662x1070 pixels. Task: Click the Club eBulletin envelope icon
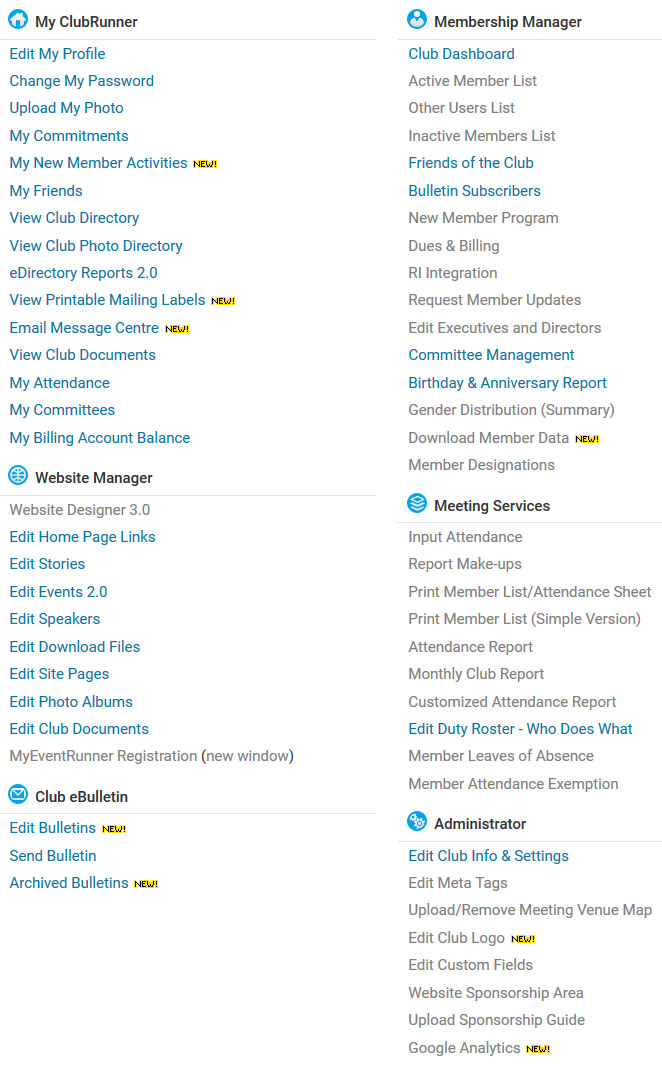click(x=18, y=795)
